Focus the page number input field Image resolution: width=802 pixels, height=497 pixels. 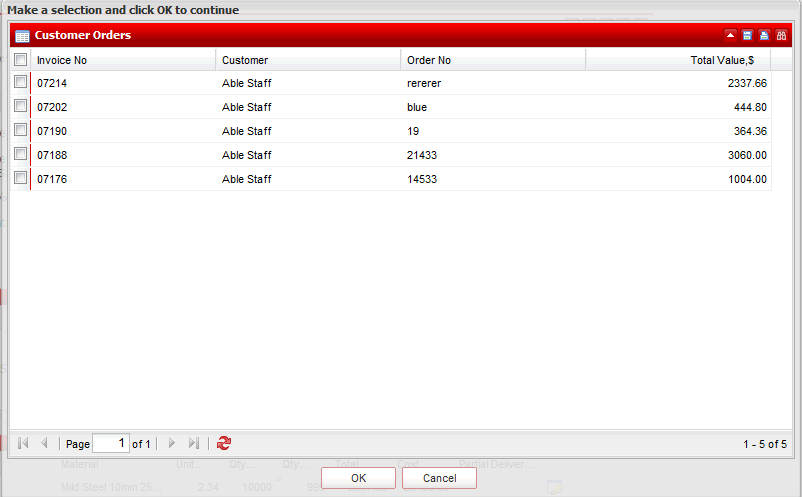pos(110,443)
